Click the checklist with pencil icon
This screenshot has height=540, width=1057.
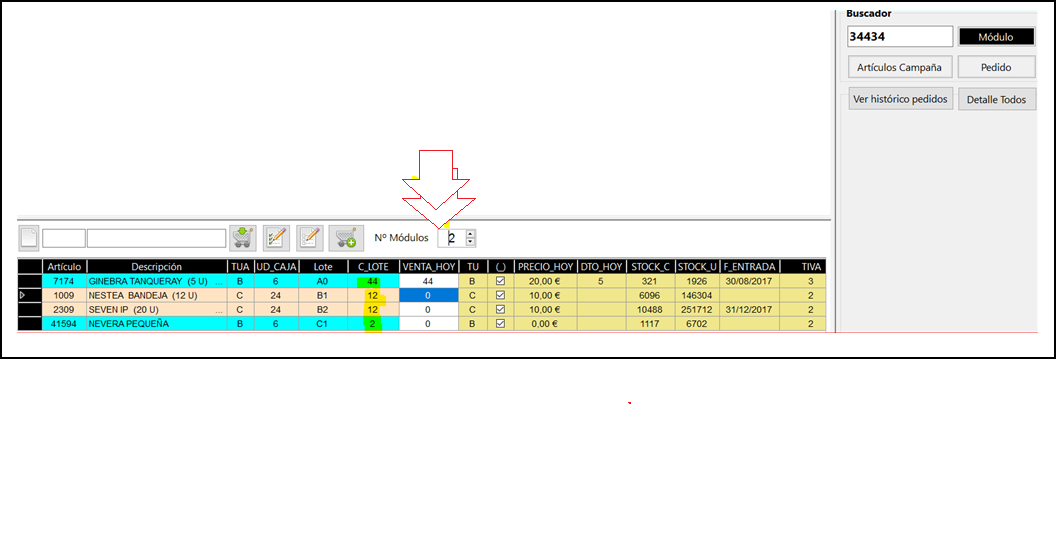point(276,238)
